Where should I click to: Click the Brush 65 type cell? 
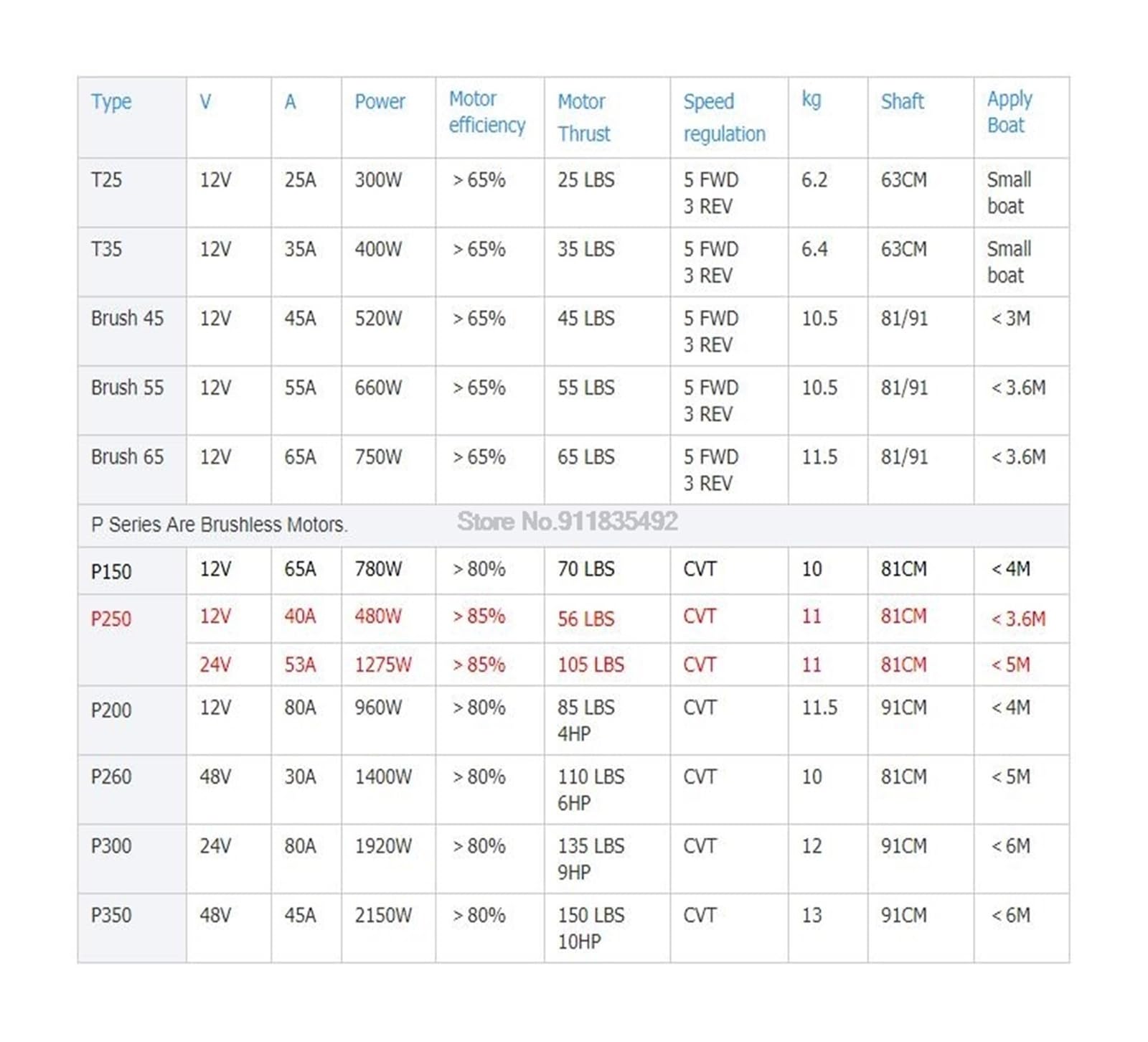tap(127, 456)
